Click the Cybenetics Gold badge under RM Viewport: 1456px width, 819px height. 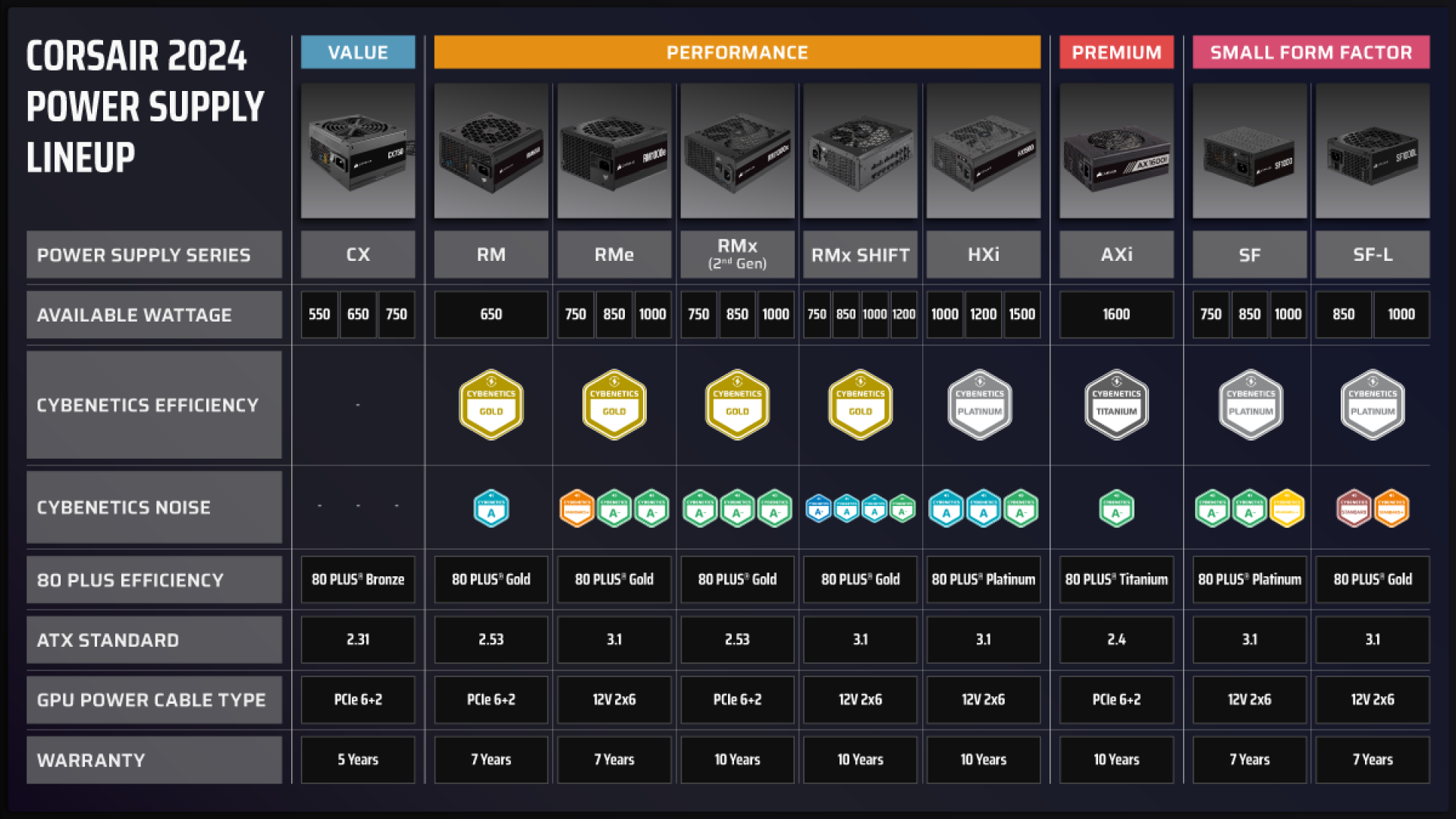[491, 405]
